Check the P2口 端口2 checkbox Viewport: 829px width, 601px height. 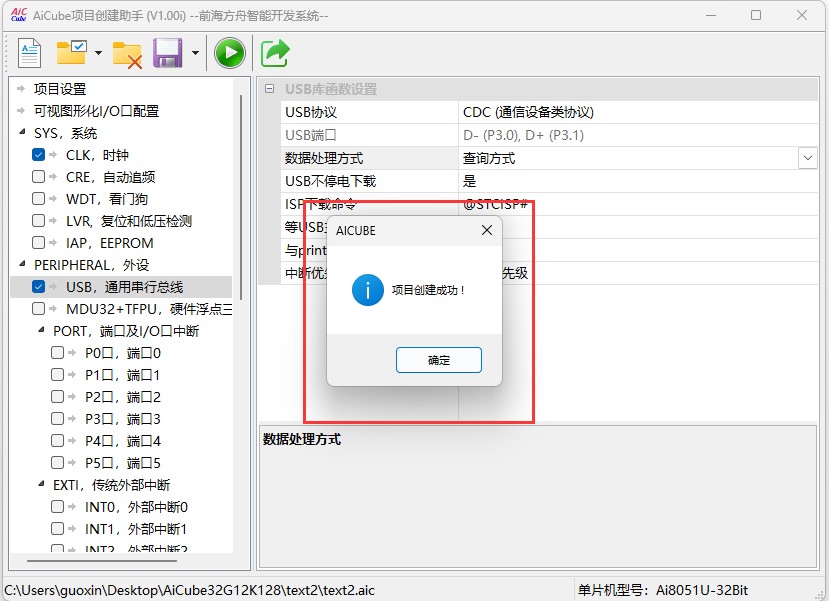tap(58, 396)
